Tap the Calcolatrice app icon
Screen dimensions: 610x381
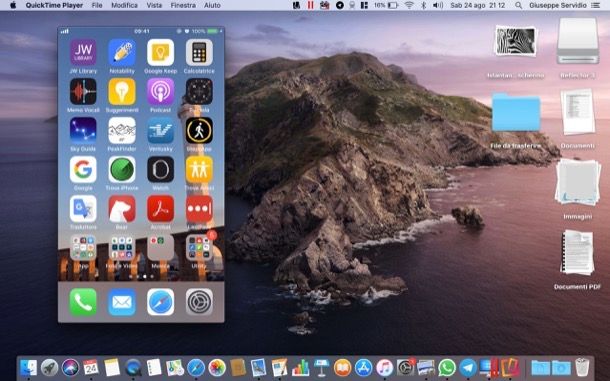point(199,52)
